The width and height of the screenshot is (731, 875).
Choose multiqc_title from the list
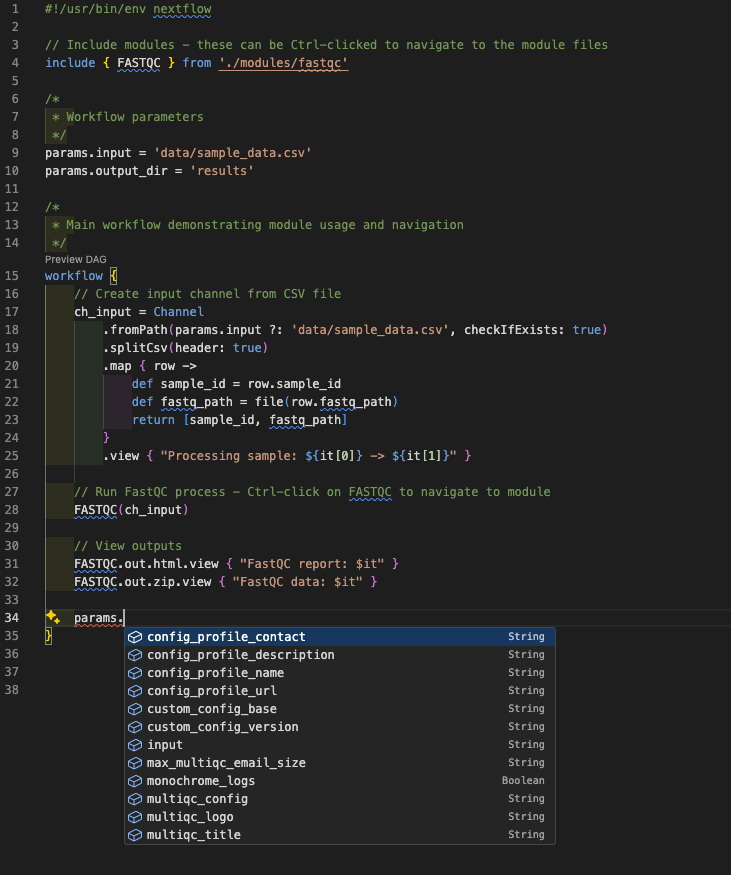[x=340, y=835]
